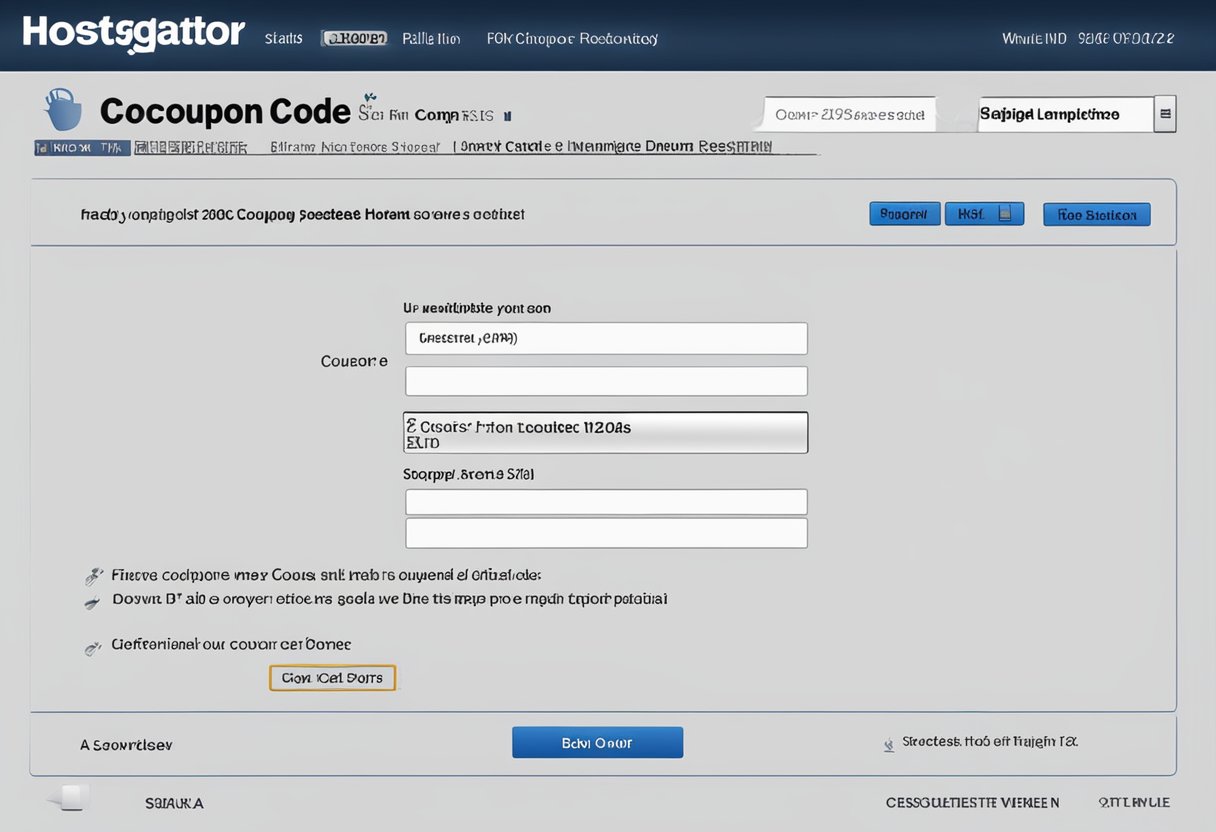1216x832 pixels.
Task: Click the Hostsgattor logo in the header
Action: tap(133, 34)
